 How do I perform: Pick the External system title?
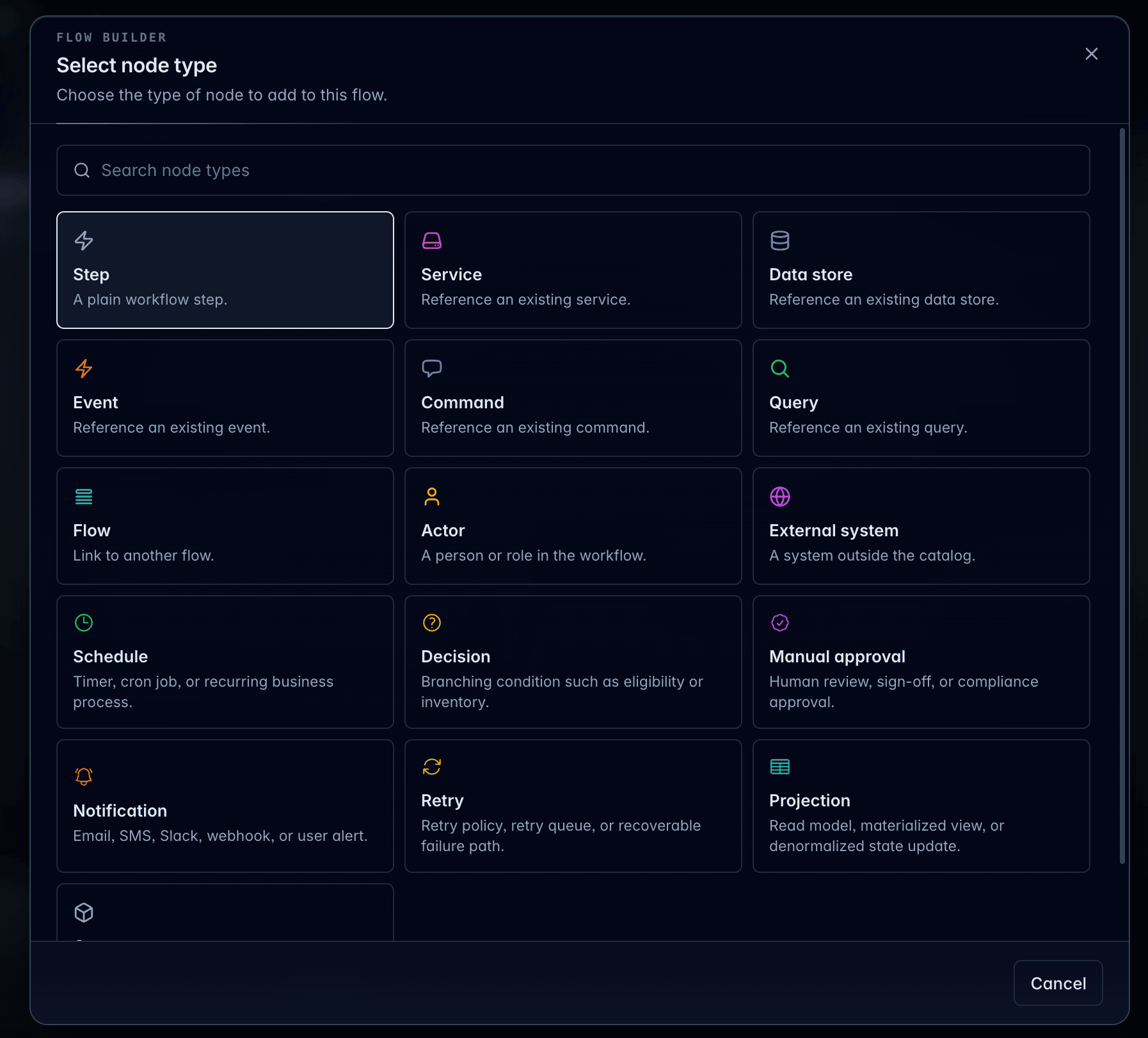point(834,531)
